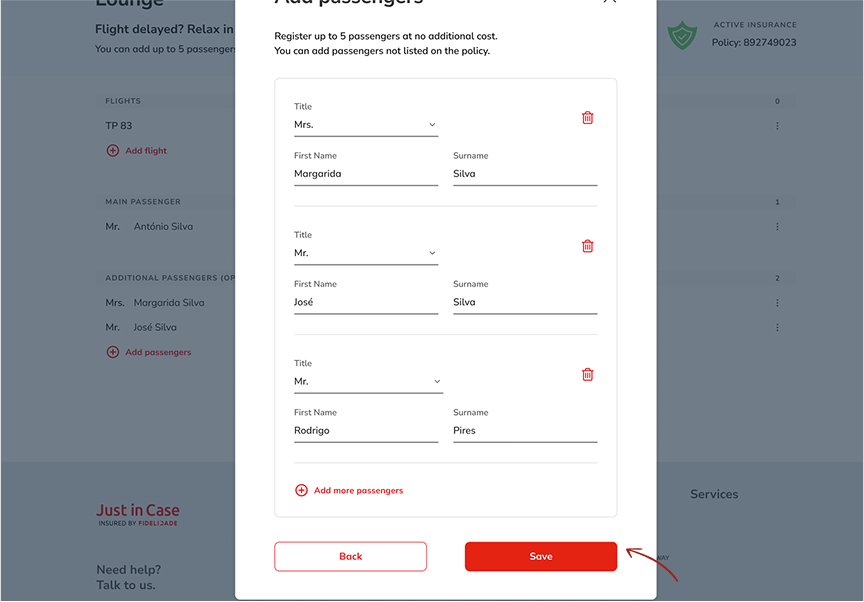Image resolution: width=864 pixels, height=602 pixels.
Task: Focus First Name field containing Rodrigo
Action: [x=366, y=431]
